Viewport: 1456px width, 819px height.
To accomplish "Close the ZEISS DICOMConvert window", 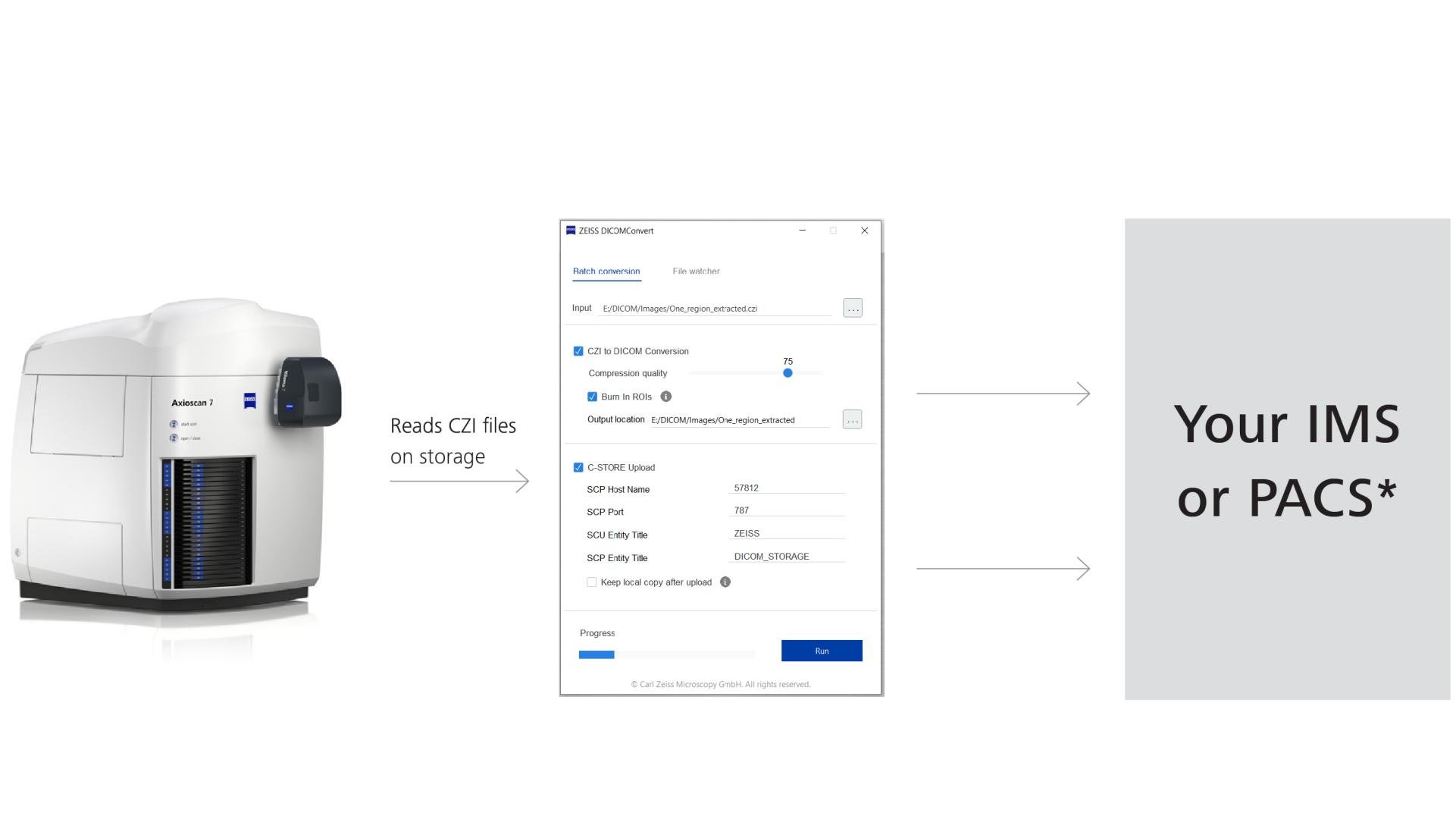I will (864, 231).
